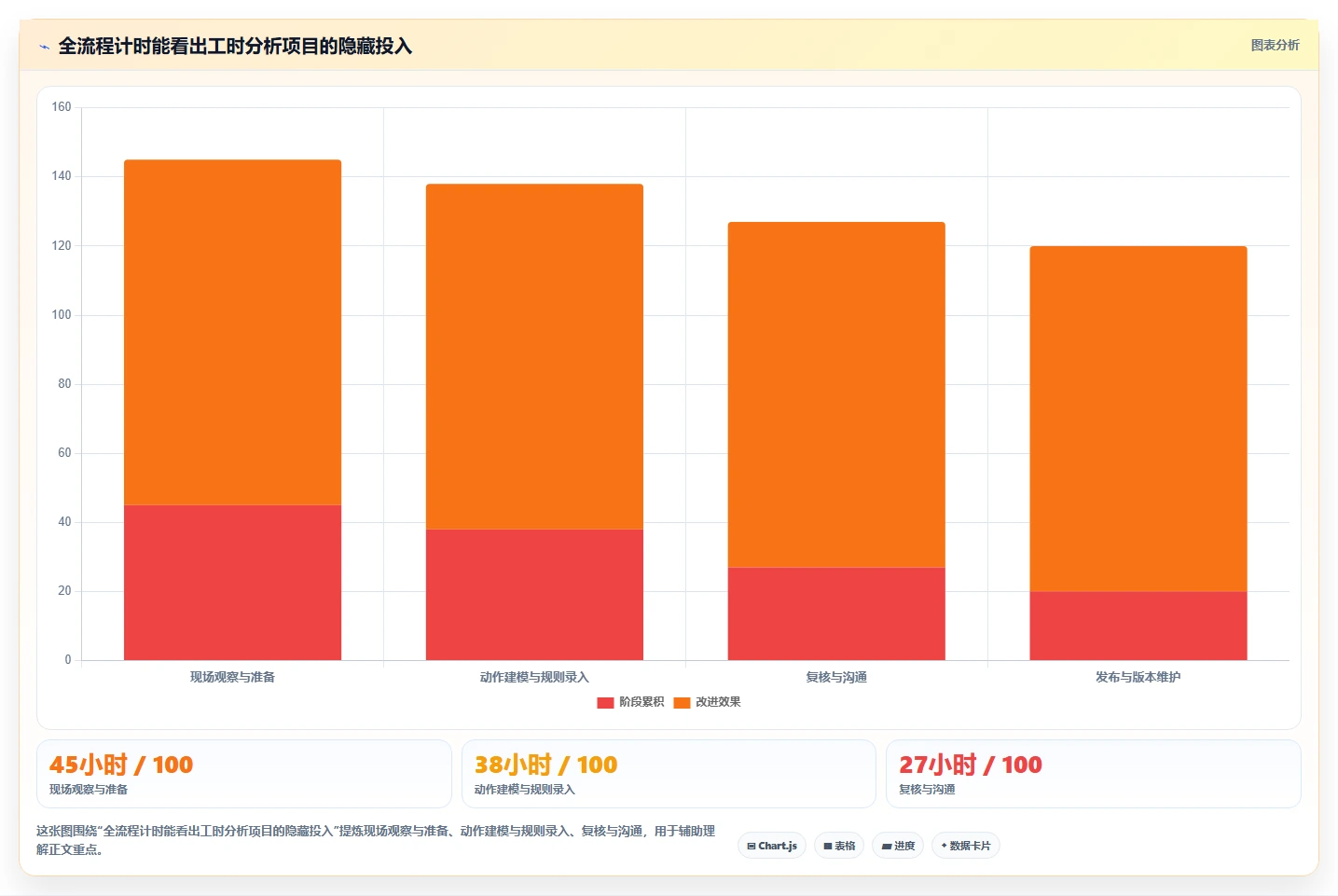This screenshot has height=896, width=1338.
Task: Toggle the 阶段累积 legend red swatch
Action: coord(605,702)
